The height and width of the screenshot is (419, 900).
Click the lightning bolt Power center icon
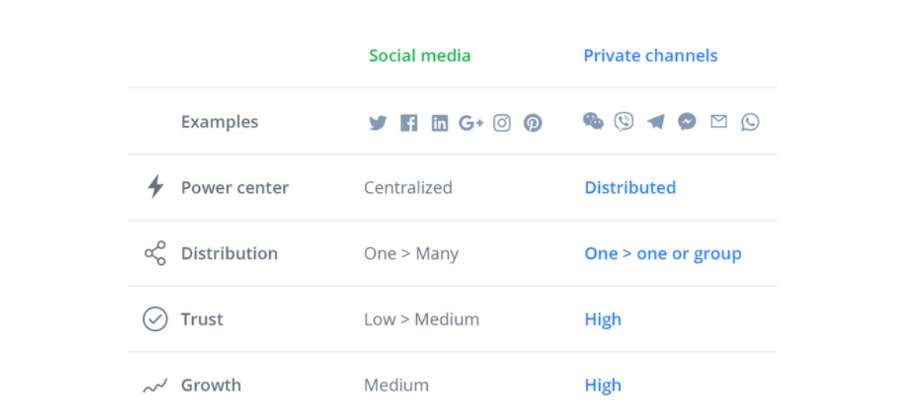pos(155,187)
